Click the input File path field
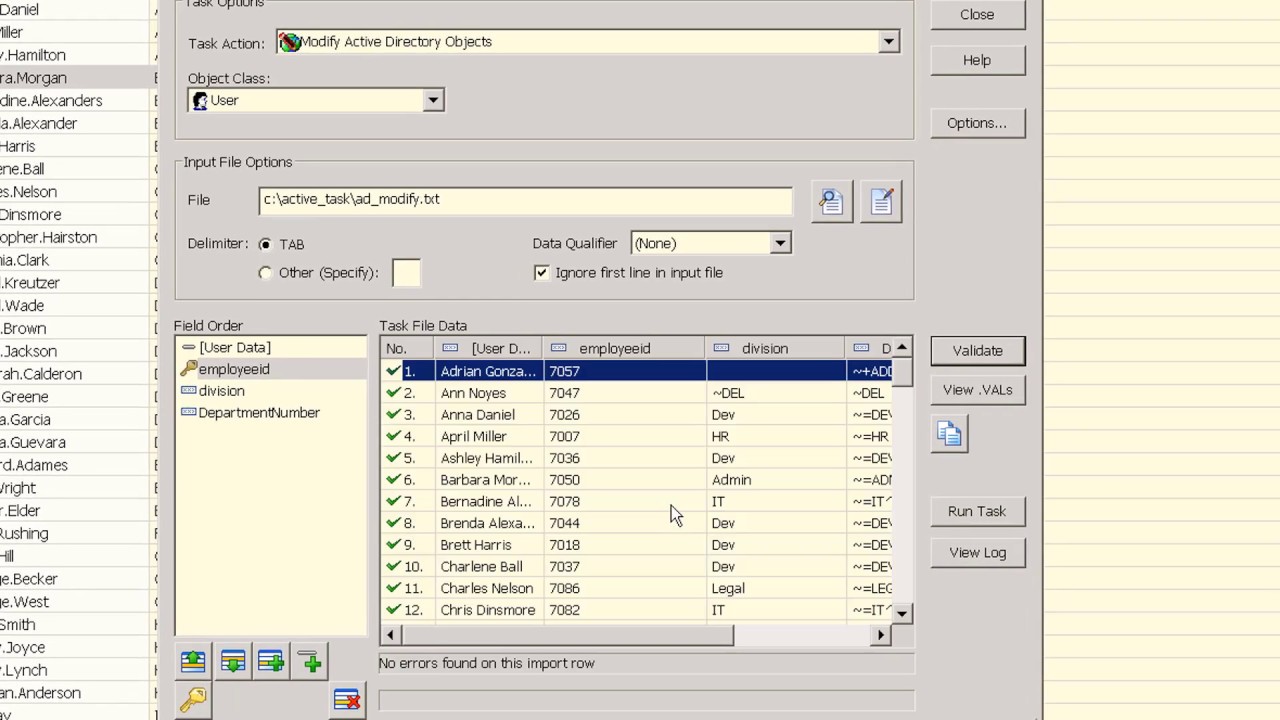The image size is (1280, 720). coord(525,200)
